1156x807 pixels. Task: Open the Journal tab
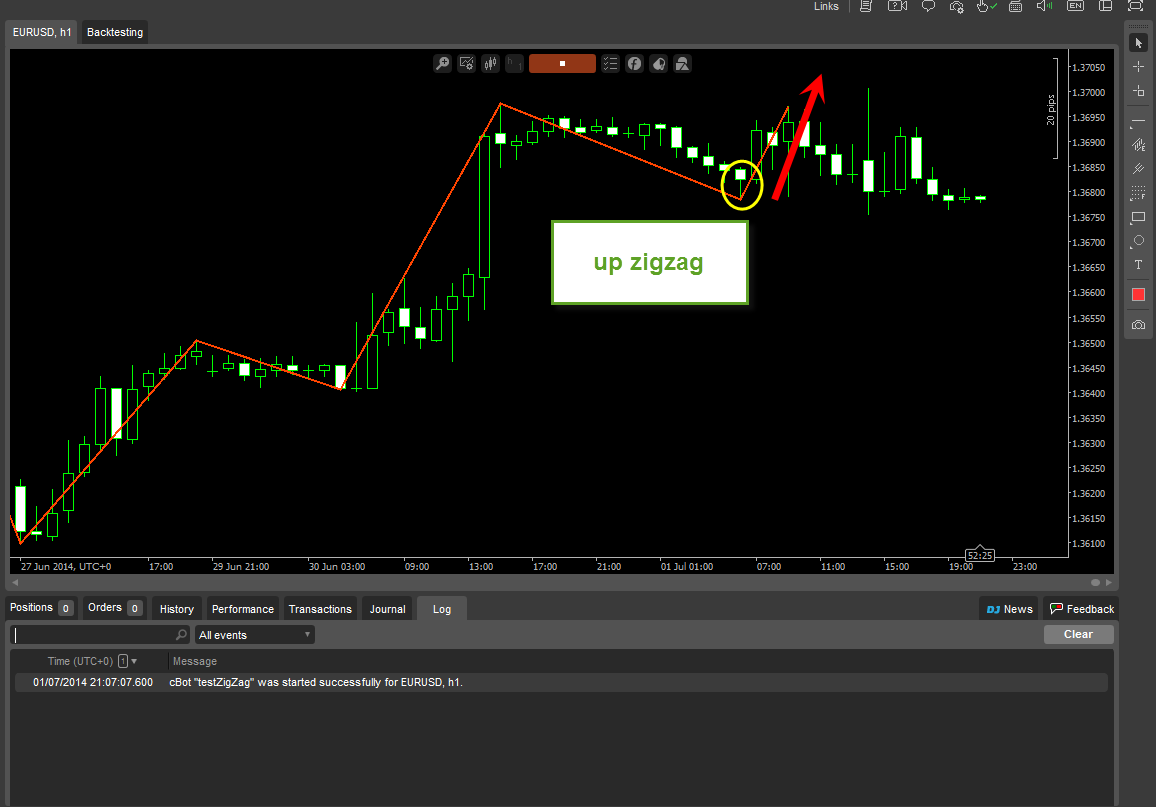388,609
